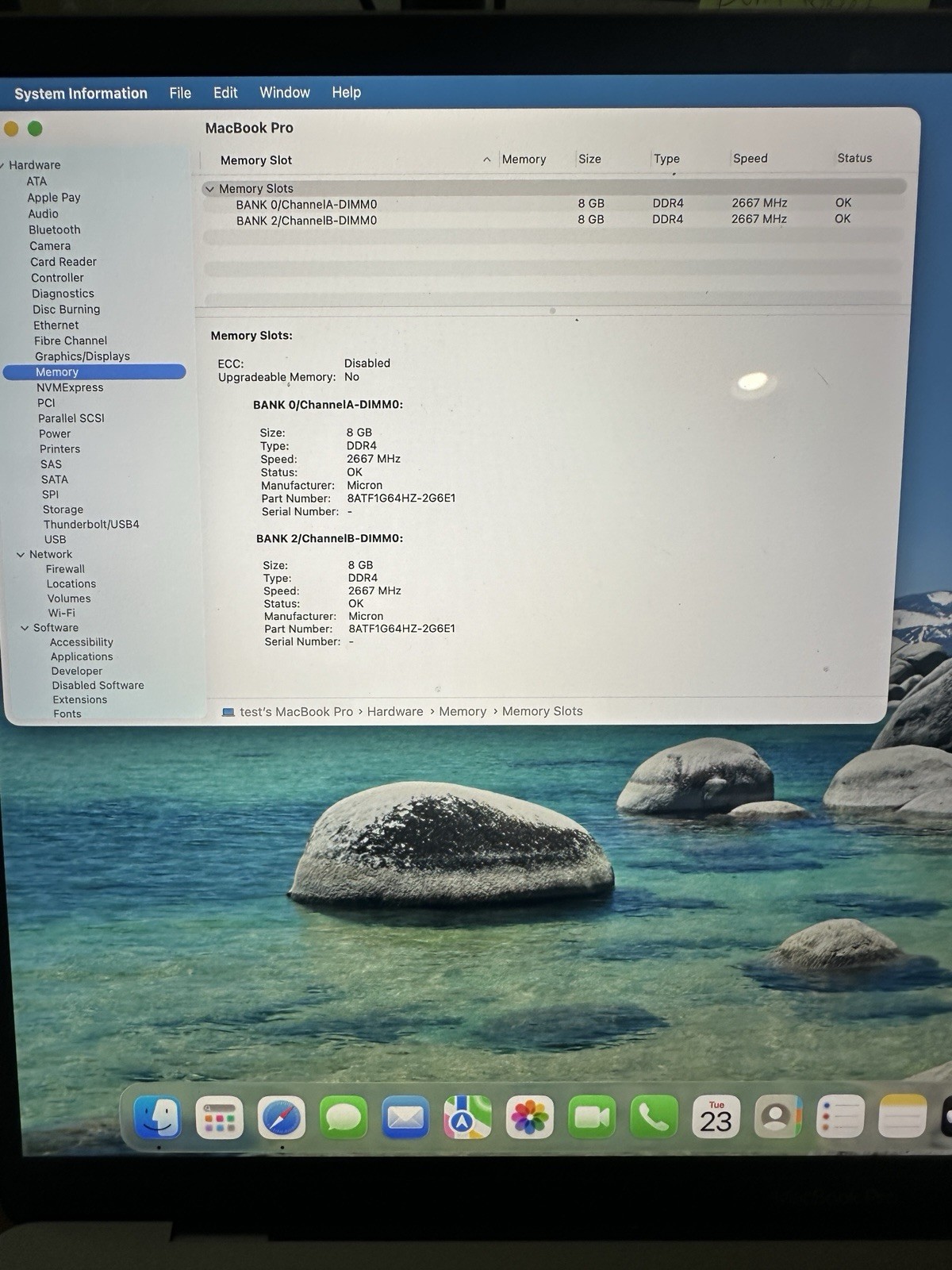Select Camera in the sidebar

(x=50, y=246)
